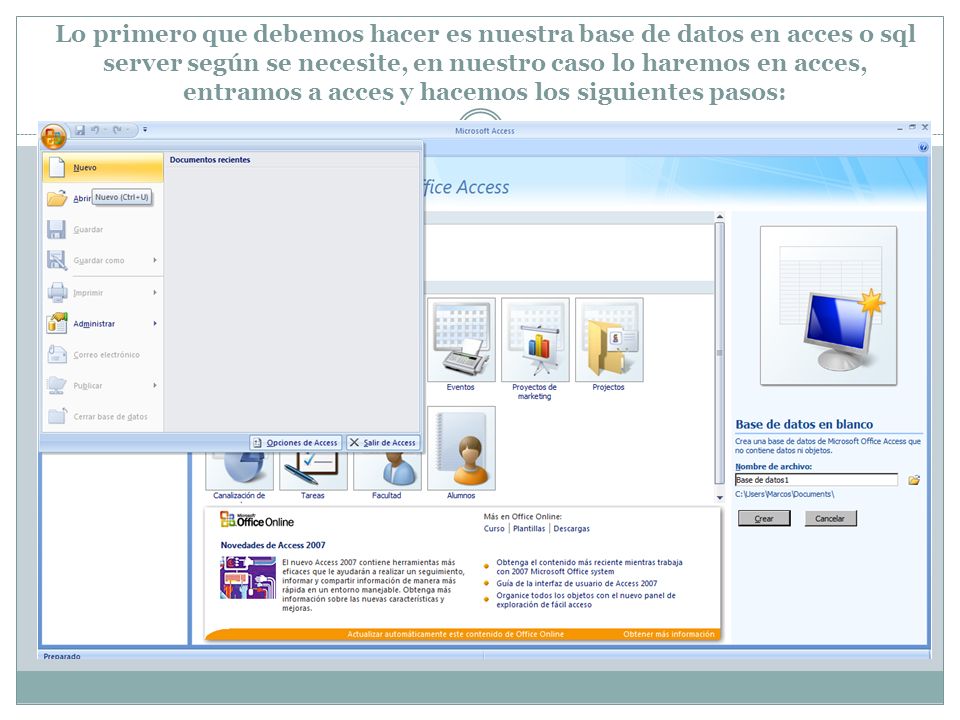
Task: Open Obtenga el contenido más reciente link
Action: [589, 567]
